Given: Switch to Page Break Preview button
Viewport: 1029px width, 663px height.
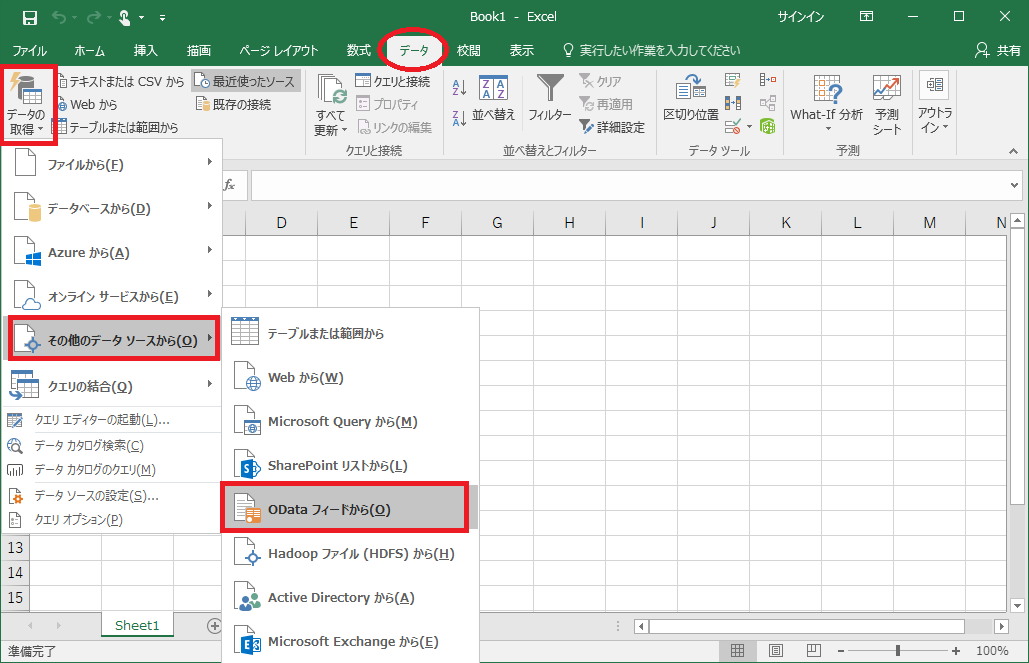Looking at the screenshot, I should 814,651.
